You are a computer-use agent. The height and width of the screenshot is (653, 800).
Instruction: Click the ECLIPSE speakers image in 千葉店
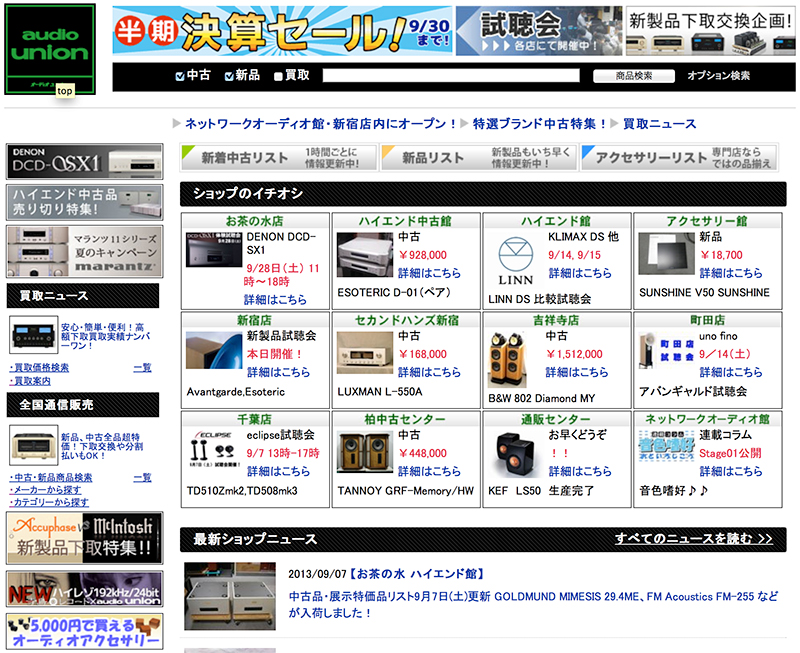(x=214, y=449)
